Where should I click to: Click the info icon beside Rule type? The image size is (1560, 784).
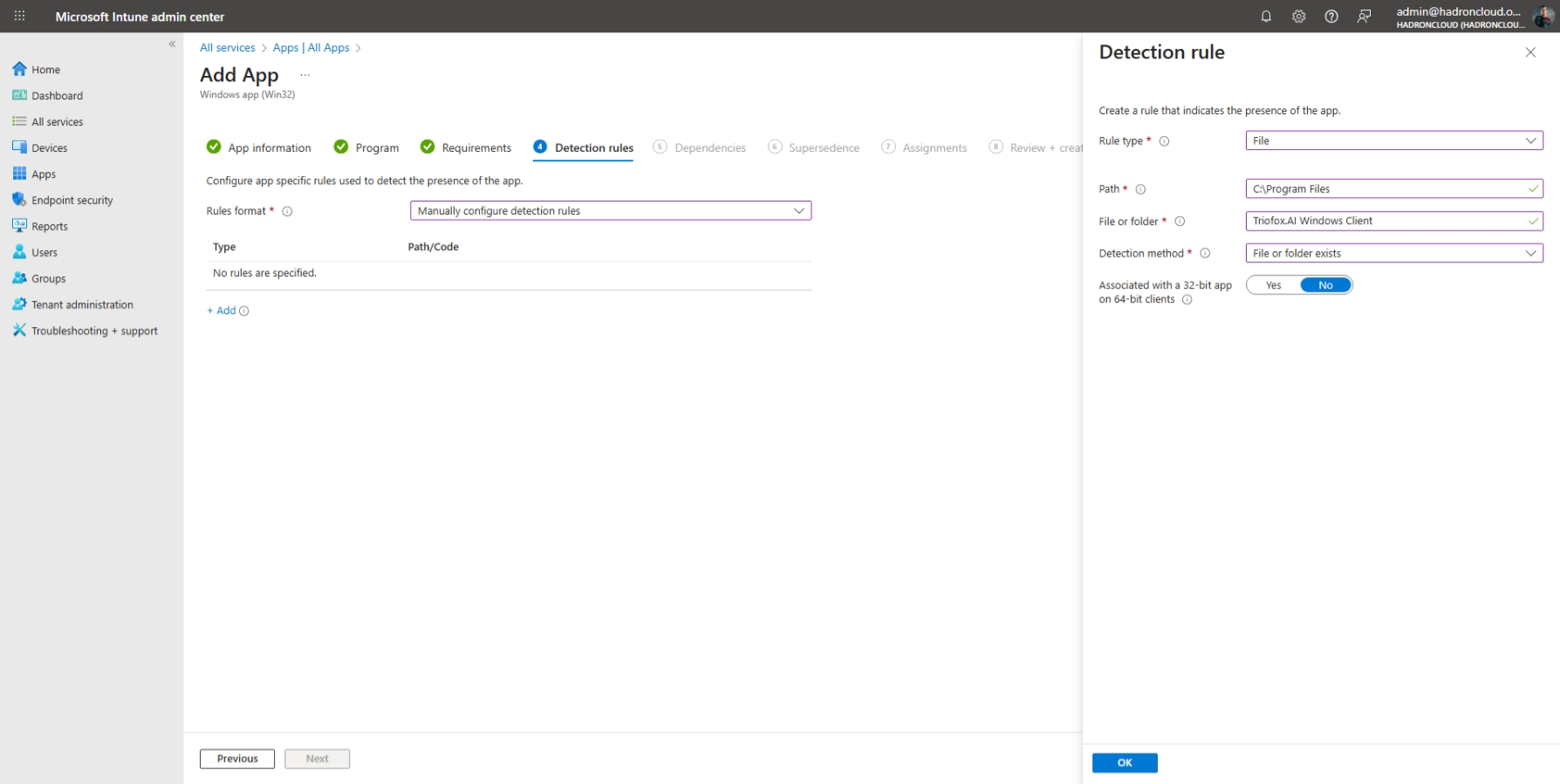pyautogui.click(x=1164, y=141)
